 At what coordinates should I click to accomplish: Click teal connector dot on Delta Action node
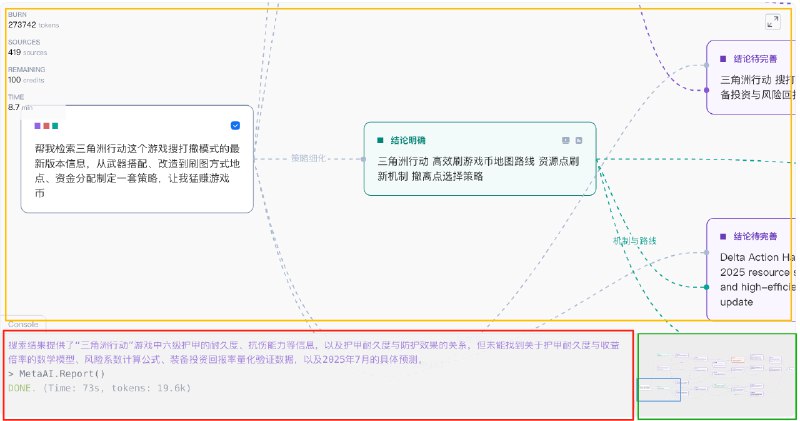click(707, 287)
